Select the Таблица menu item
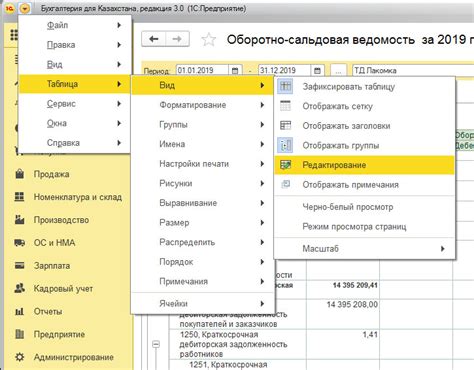474x370 pixels. click(74, 84)
